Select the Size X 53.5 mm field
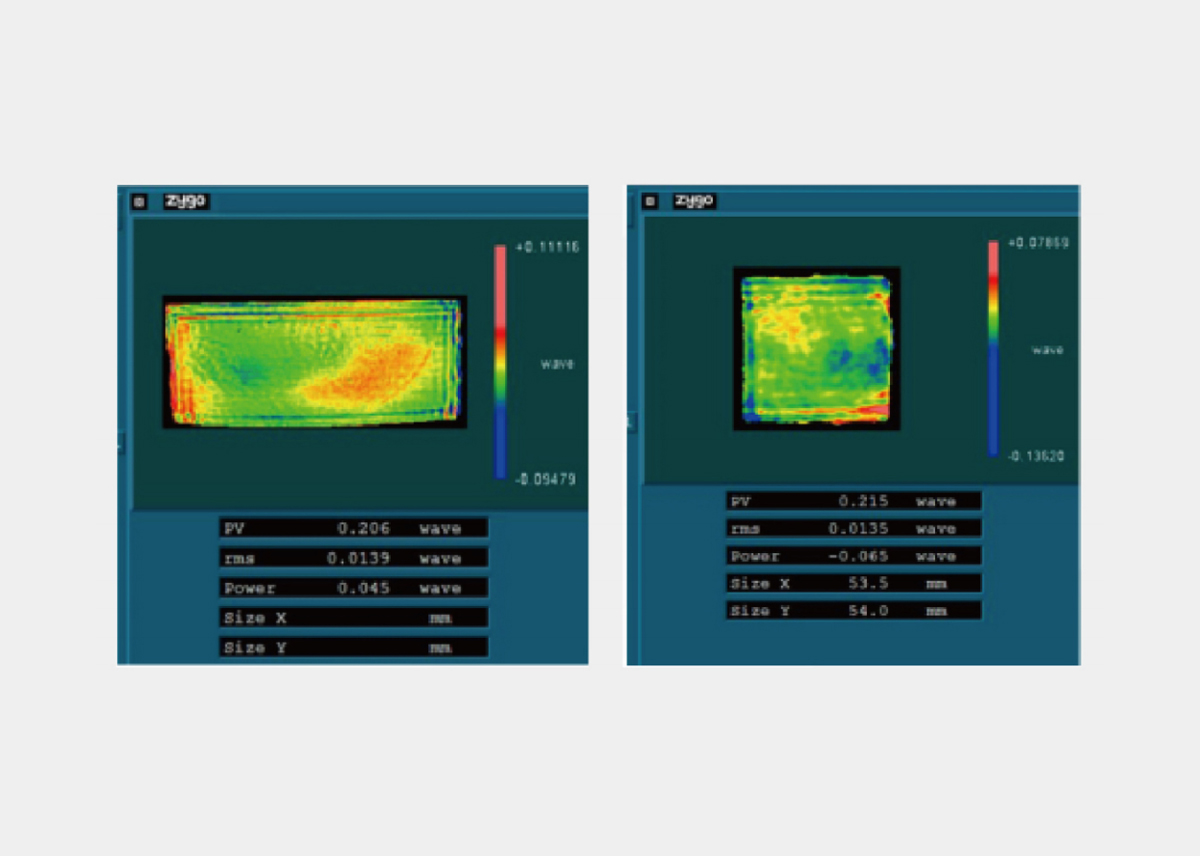 854,583
